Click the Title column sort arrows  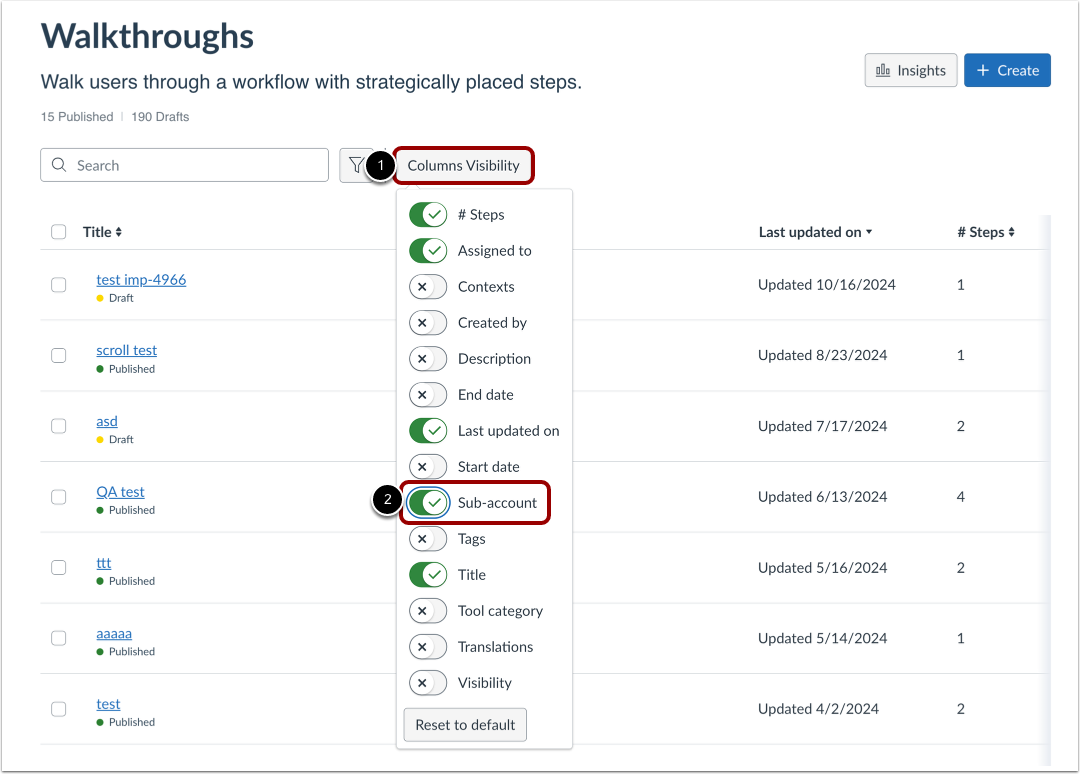click(x=119, y=231)
